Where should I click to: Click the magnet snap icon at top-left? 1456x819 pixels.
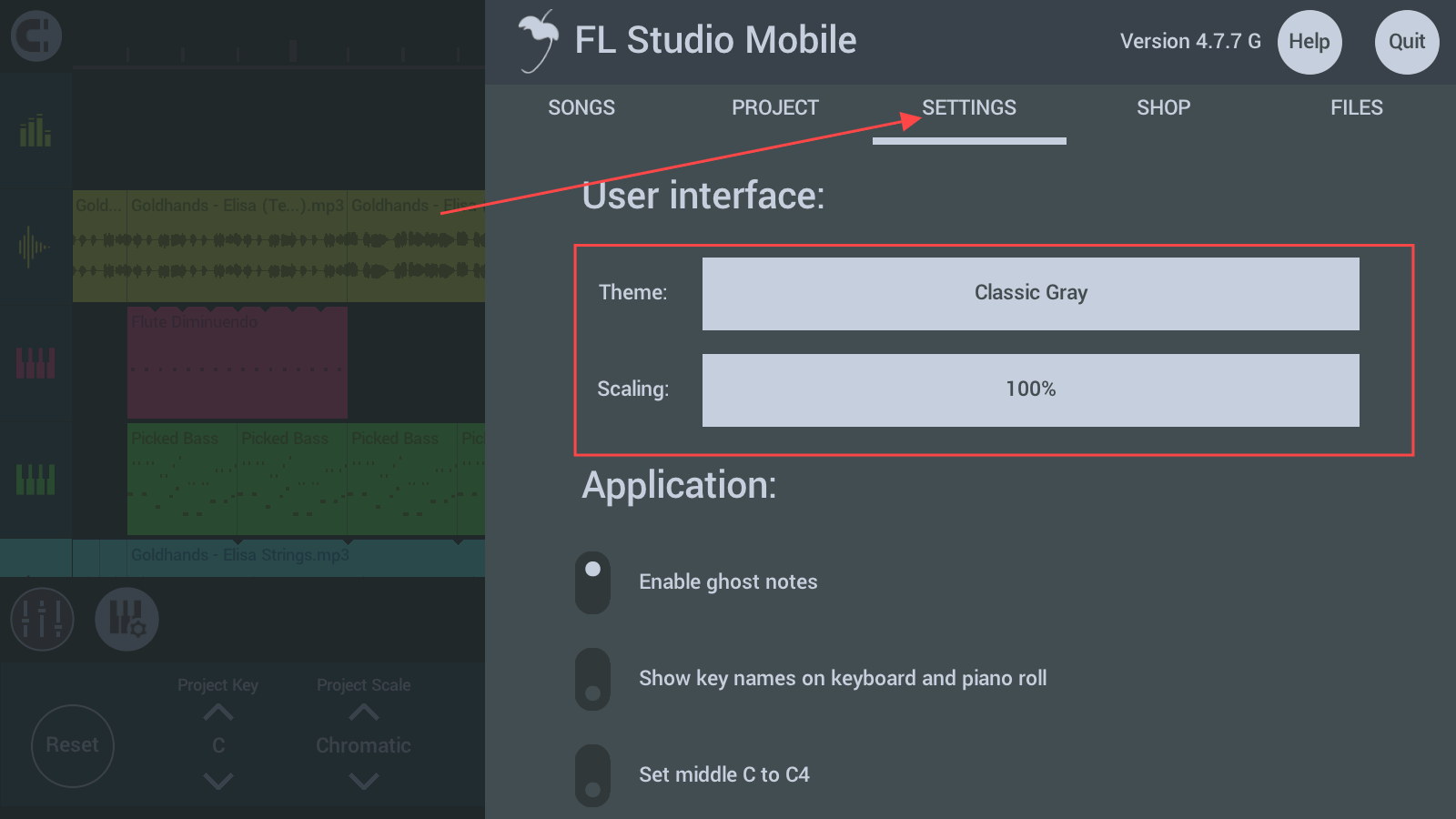(36, 36)
